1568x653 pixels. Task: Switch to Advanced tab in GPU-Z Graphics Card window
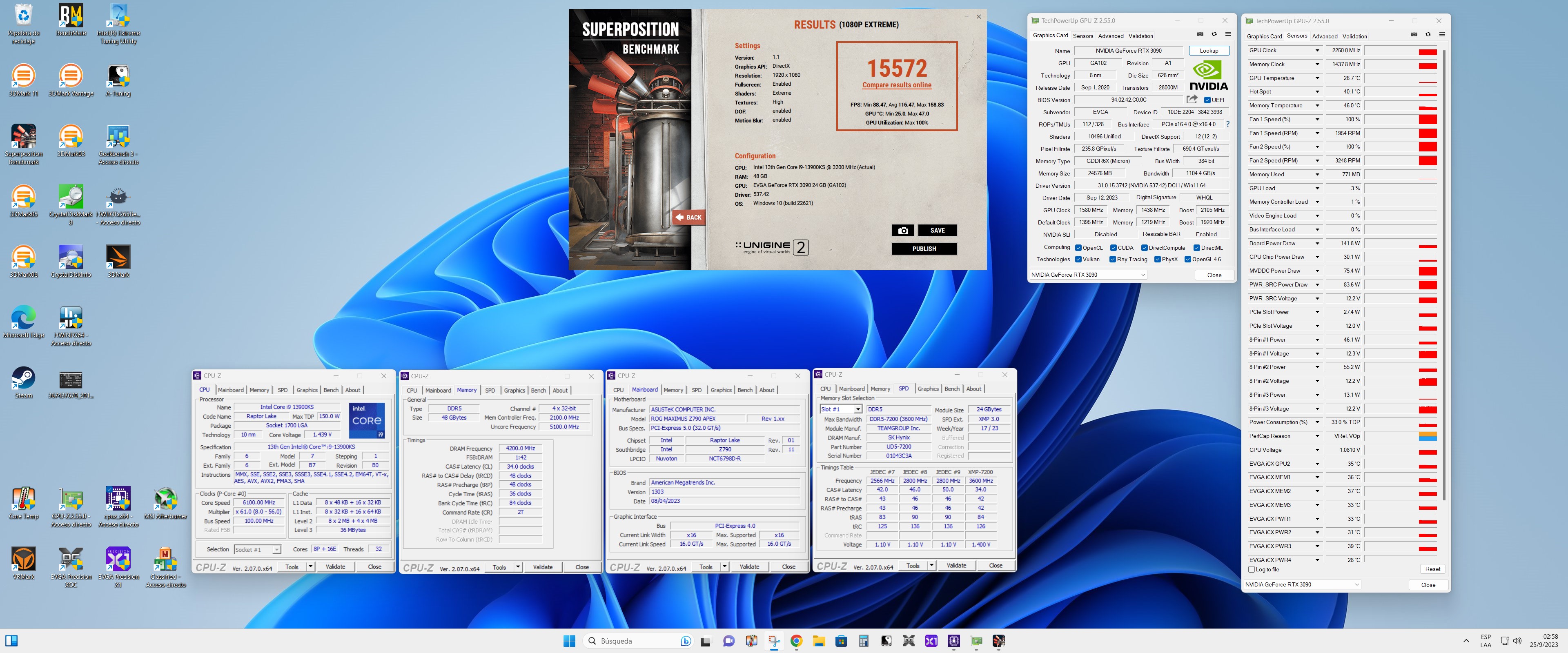tap(1111, 36)
